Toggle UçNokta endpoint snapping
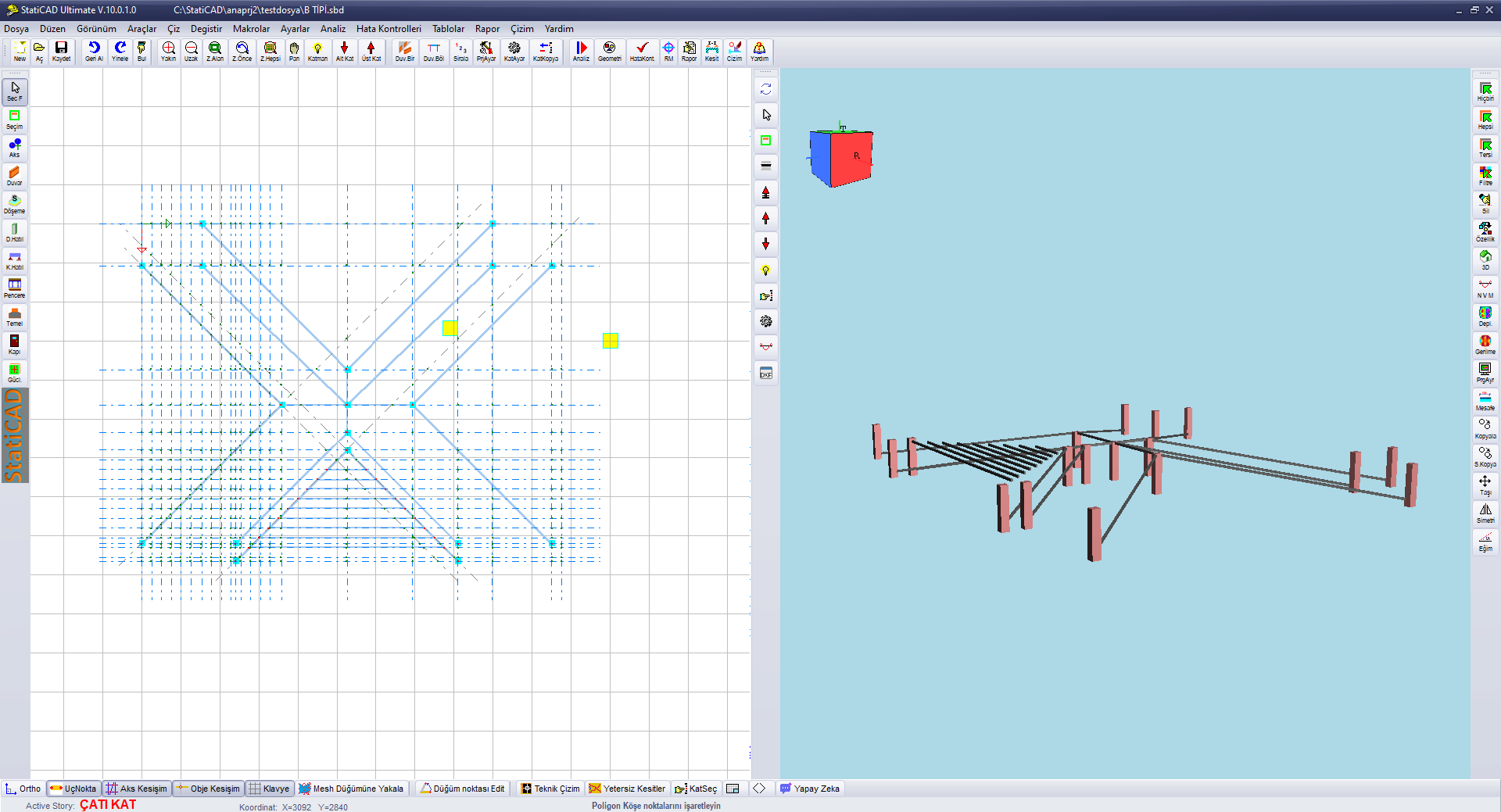 [x=73, y=789]
